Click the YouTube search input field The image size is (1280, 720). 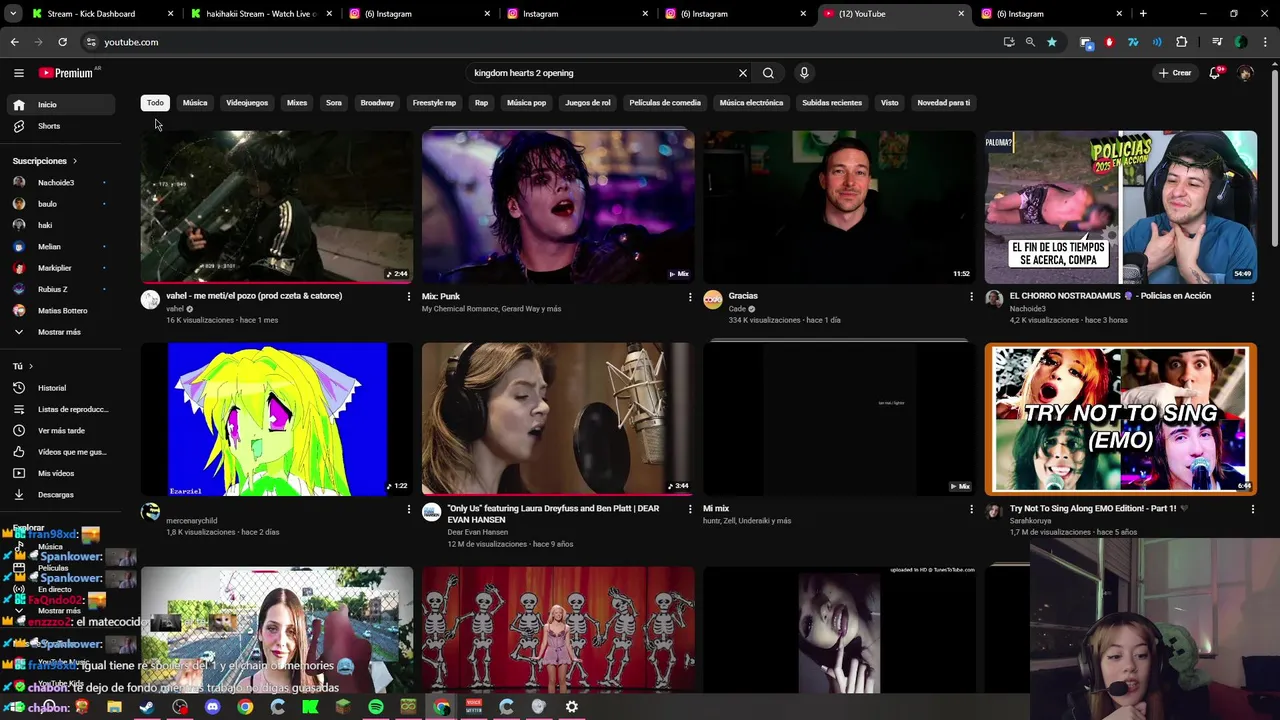point(600,73)
